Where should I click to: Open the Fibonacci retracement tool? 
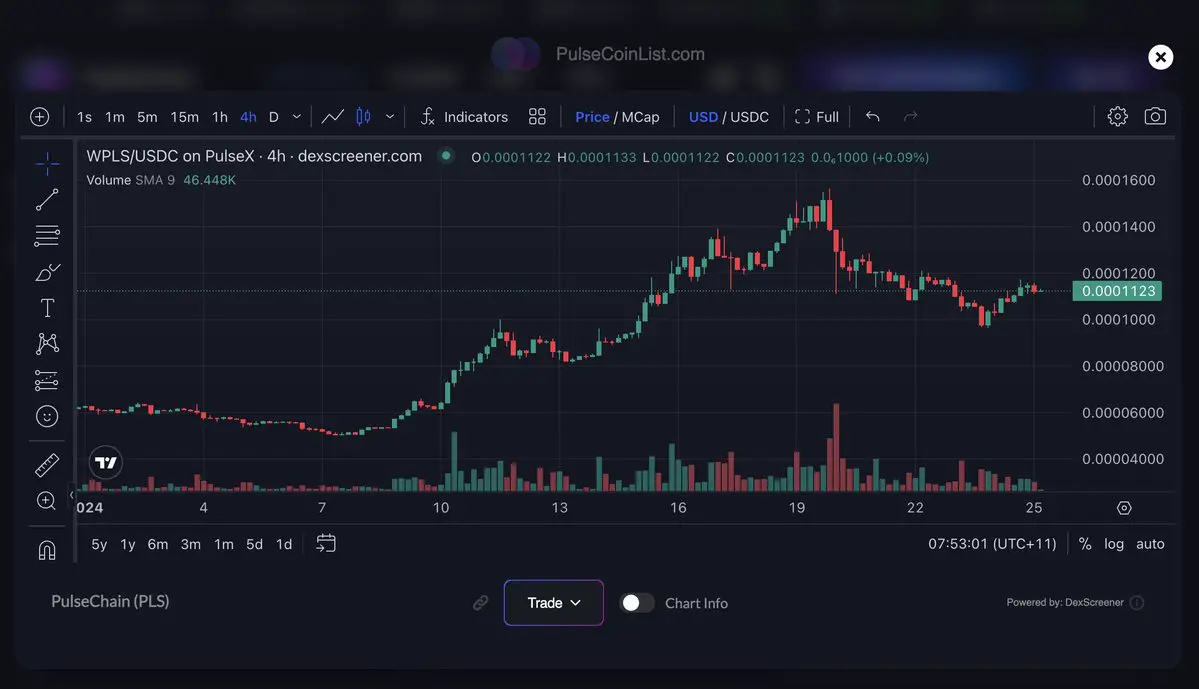coord(47,236)
